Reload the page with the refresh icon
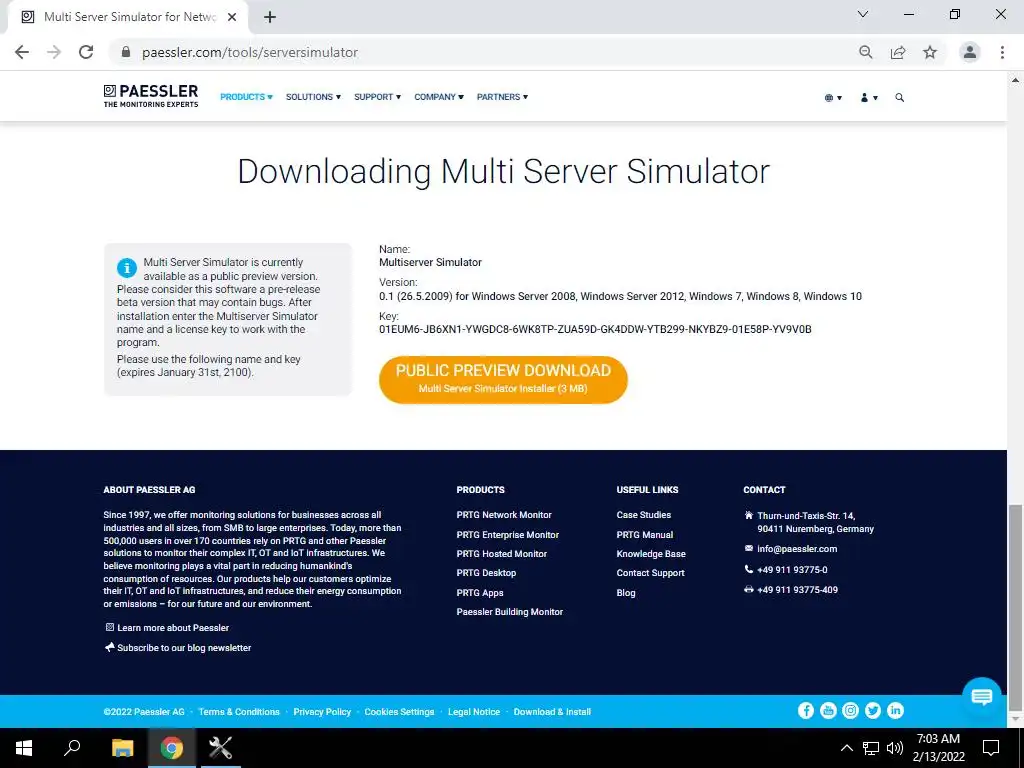Screen dimensions: 1024x768 86,52
